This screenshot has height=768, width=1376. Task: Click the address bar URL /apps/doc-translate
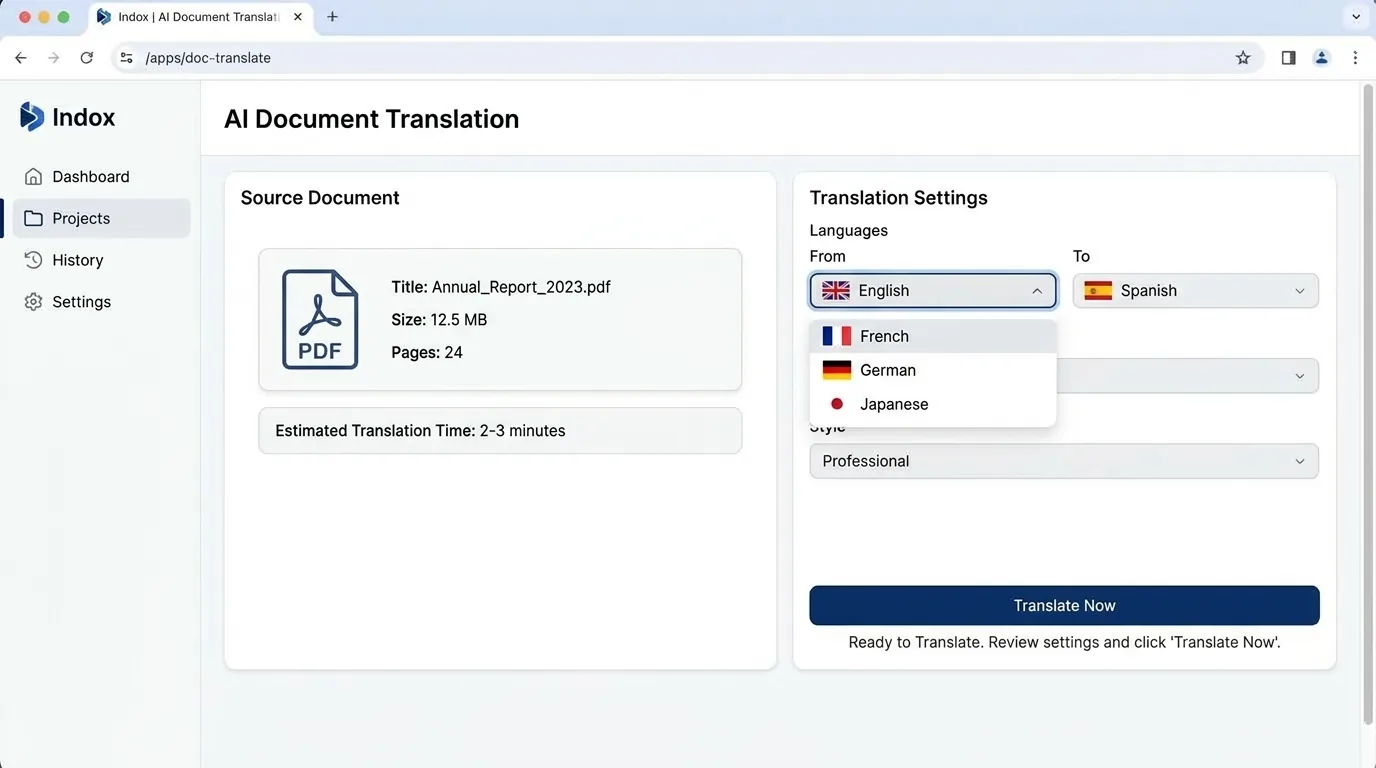[208, 58]
